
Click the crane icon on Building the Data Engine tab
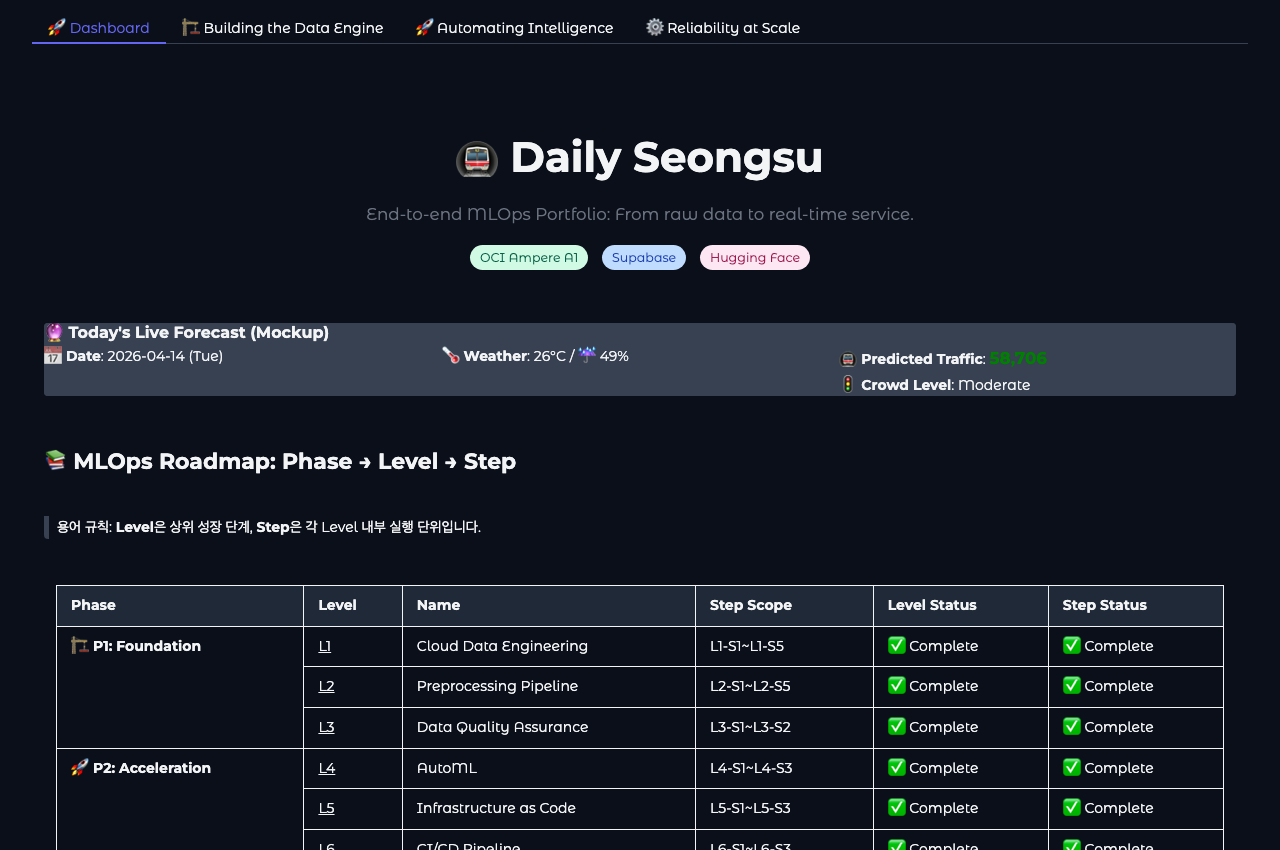(x=191, y=27)
